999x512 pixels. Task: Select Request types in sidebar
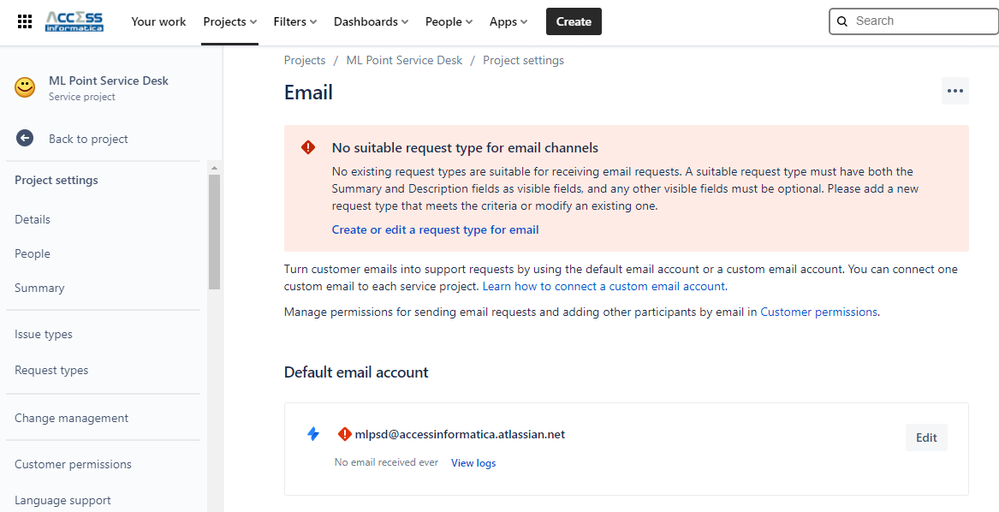(51, 370)
